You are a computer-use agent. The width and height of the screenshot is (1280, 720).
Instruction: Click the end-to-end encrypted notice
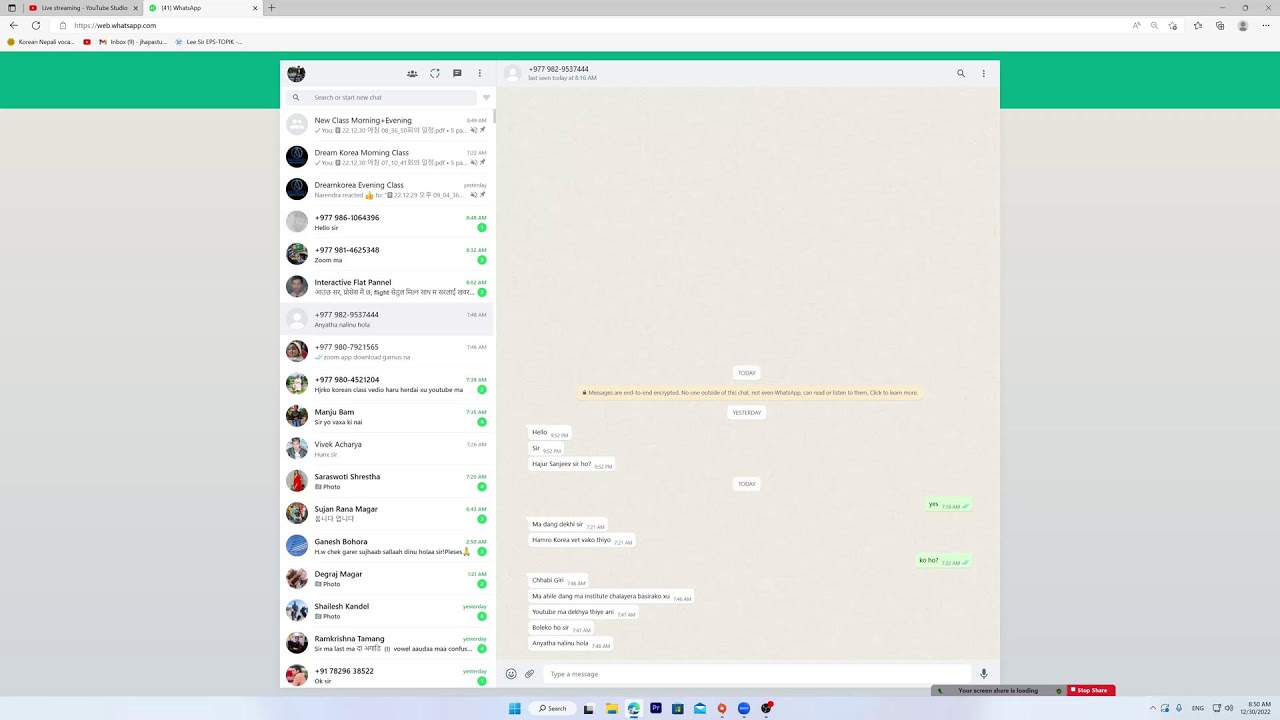(x=750, y=393)
